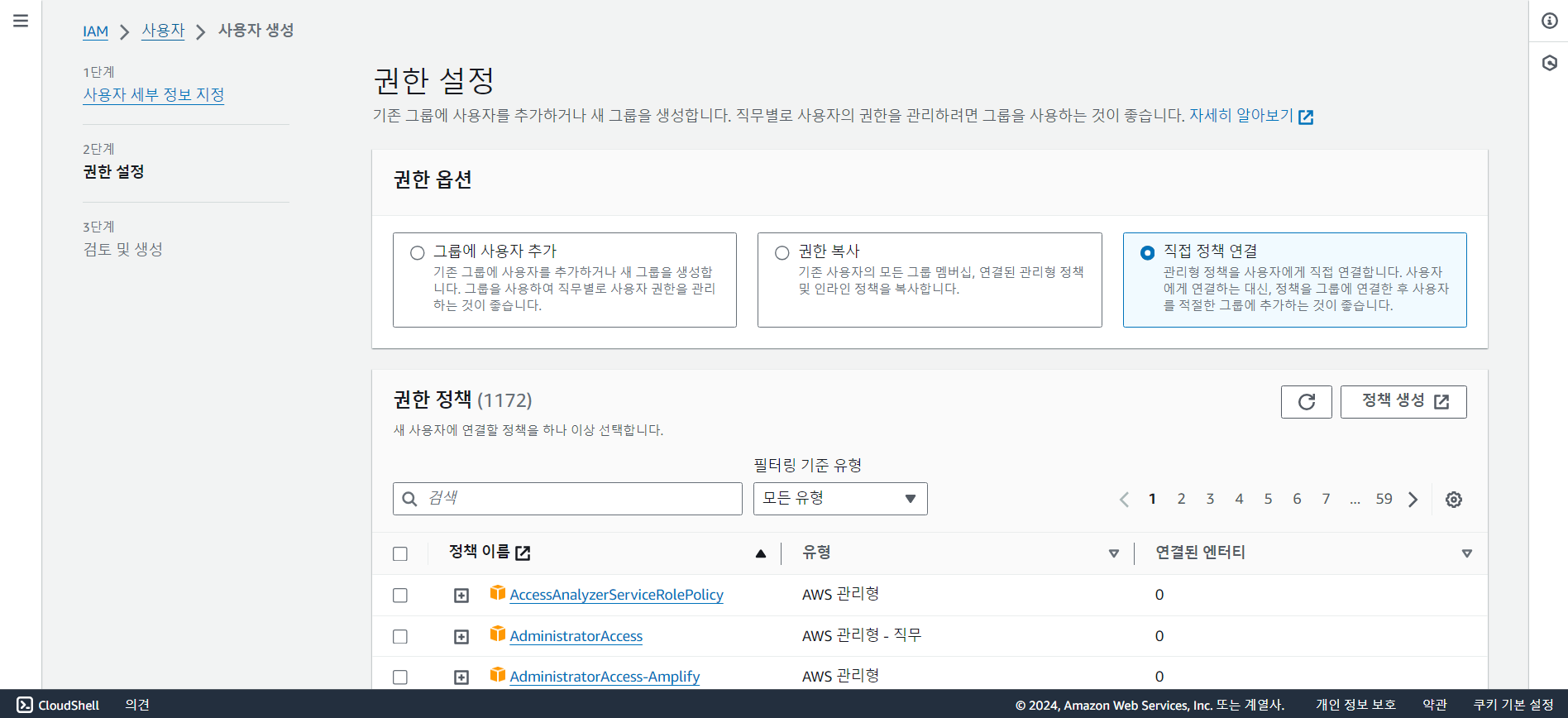This screenshot has width=1568, height=718.
Task: Click 의견 feedback in footer
Action: [x=137, y=705]
